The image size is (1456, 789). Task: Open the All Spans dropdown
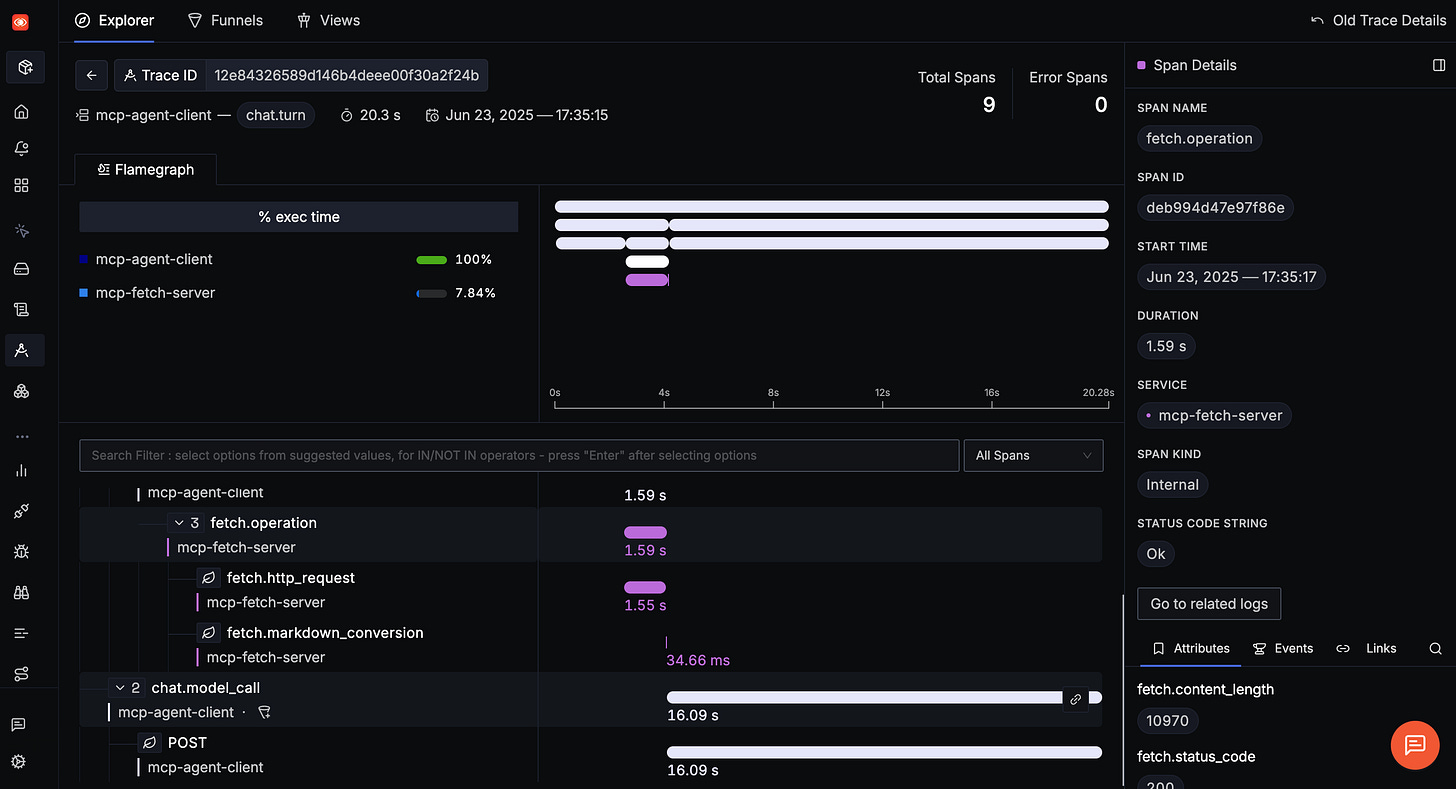coord(1033,455)
